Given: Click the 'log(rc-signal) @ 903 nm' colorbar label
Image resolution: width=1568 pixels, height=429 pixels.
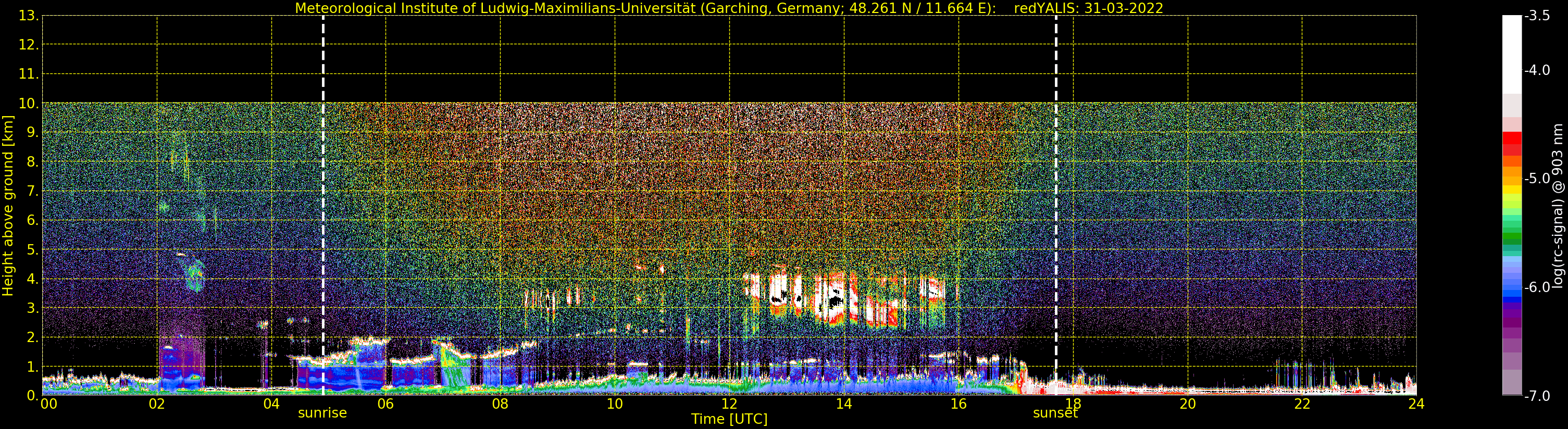Looking at the screenshot, I should [1558, 206].
